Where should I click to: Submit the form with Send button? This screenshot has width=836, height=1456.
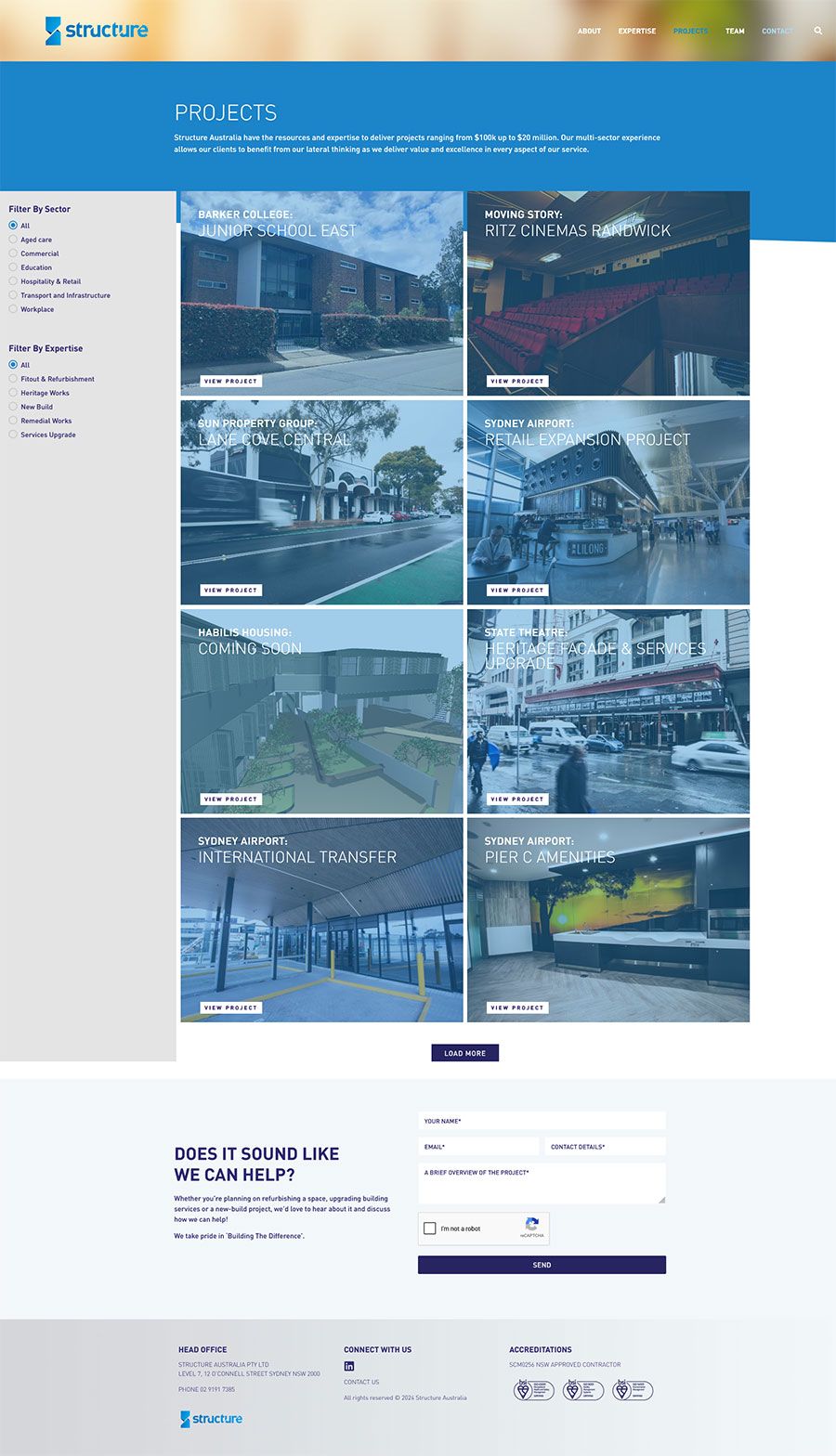click(x=542, y=1265)
